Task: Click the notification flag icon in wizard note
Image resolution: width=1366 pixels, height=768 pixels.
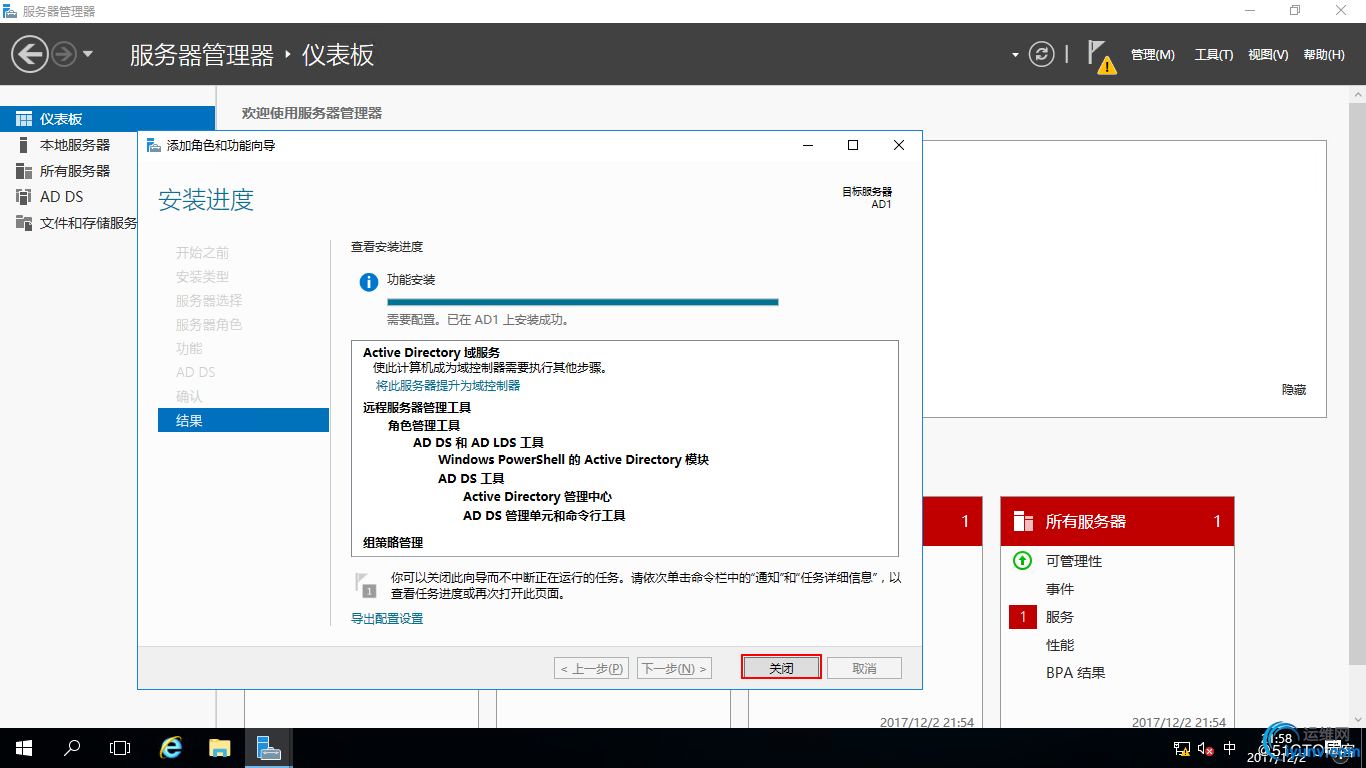Action: pos(366,585)
